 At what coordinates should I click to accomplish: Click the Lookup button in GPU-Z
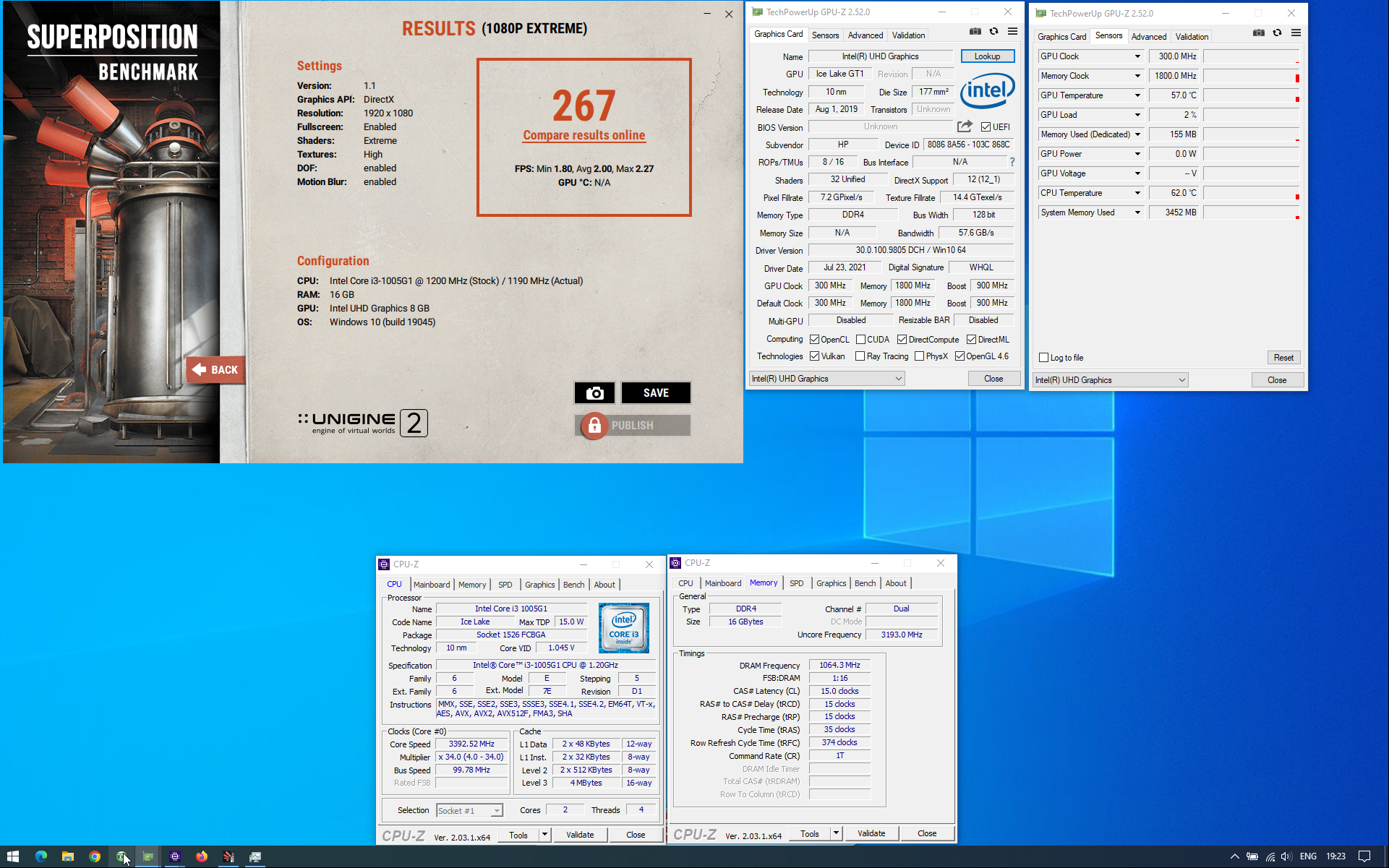[x=988, y=56]
